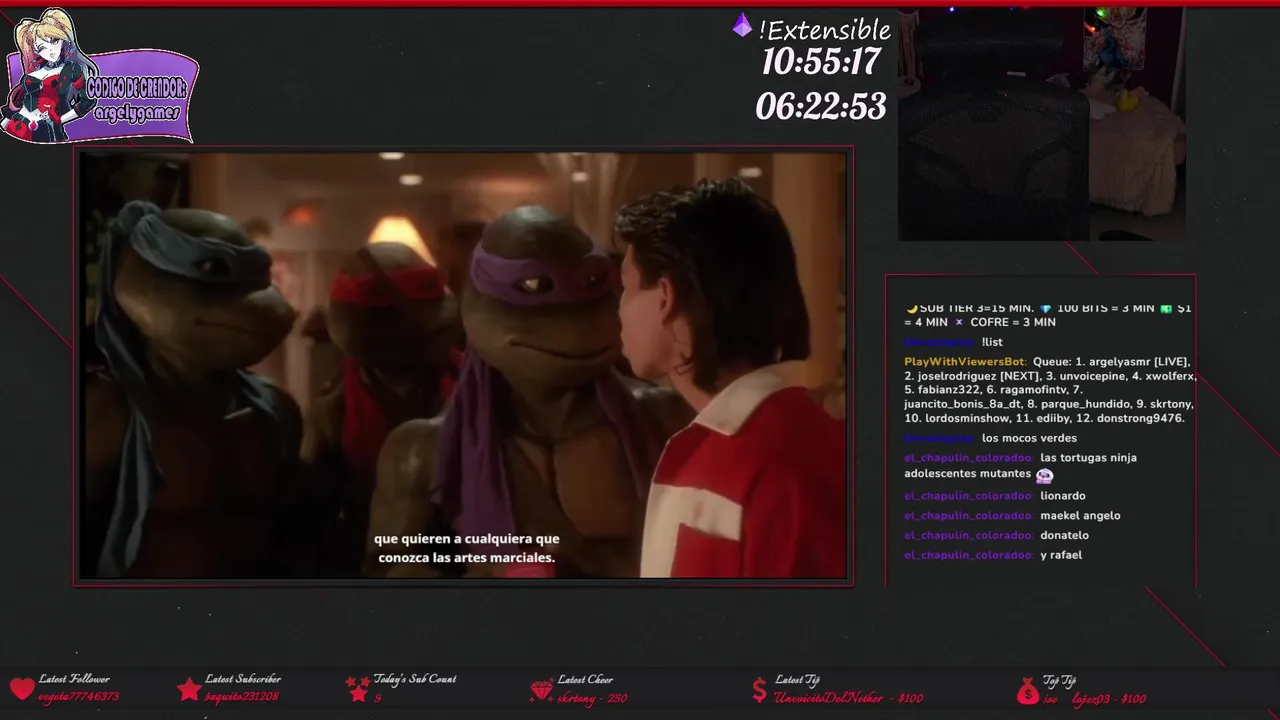1280x720 pixels.
Task: Click the purple crystal icon next to !Extensible
Action: (x=742, y=26)
